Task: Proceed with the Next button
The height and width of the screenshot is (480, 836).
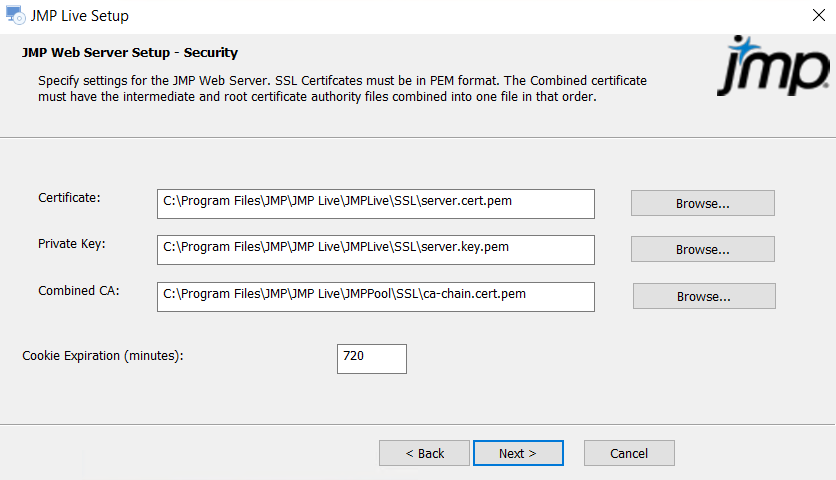Action: [518, 453]
